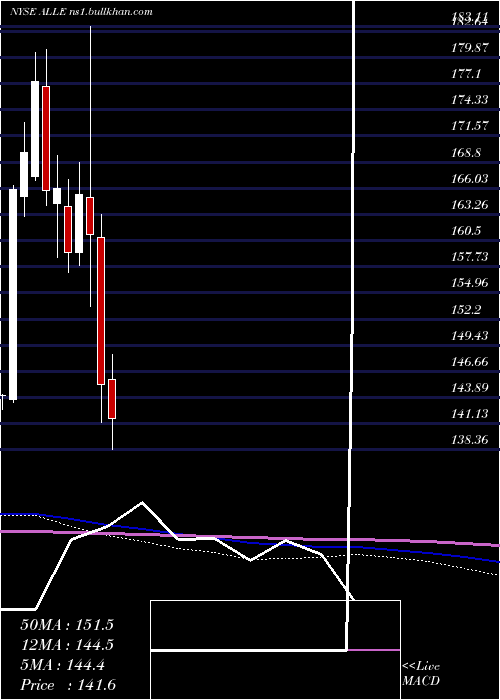Select the 179.87 price axis label
The width and height of the screenshot is (500, 700).
pos(469,48)
